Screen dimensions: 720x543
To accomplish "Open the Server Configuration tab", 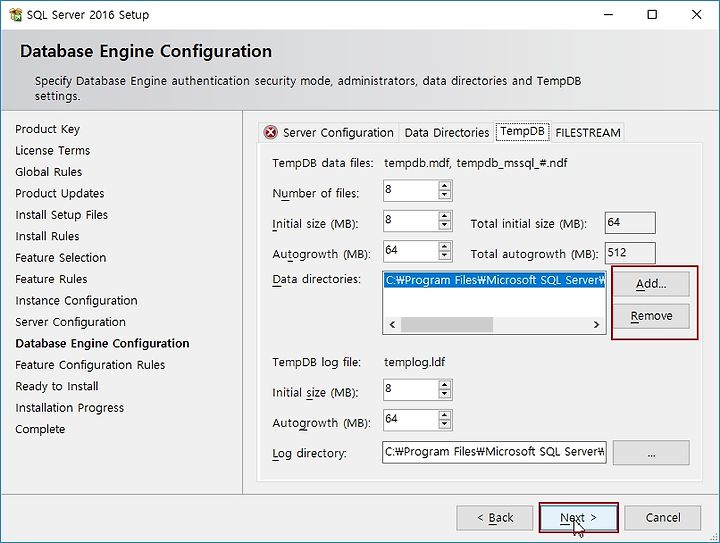I will [x=329, y=133].
